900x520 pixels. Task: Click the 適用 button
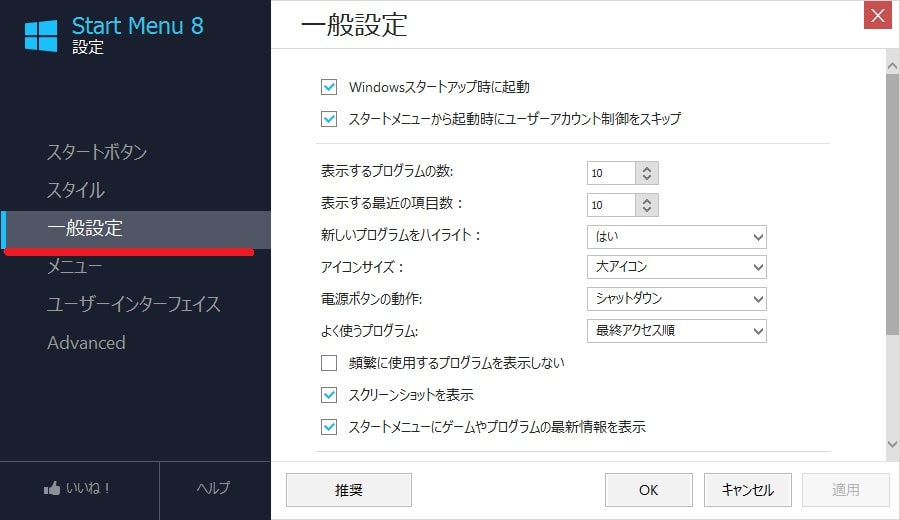pos(845,490)
